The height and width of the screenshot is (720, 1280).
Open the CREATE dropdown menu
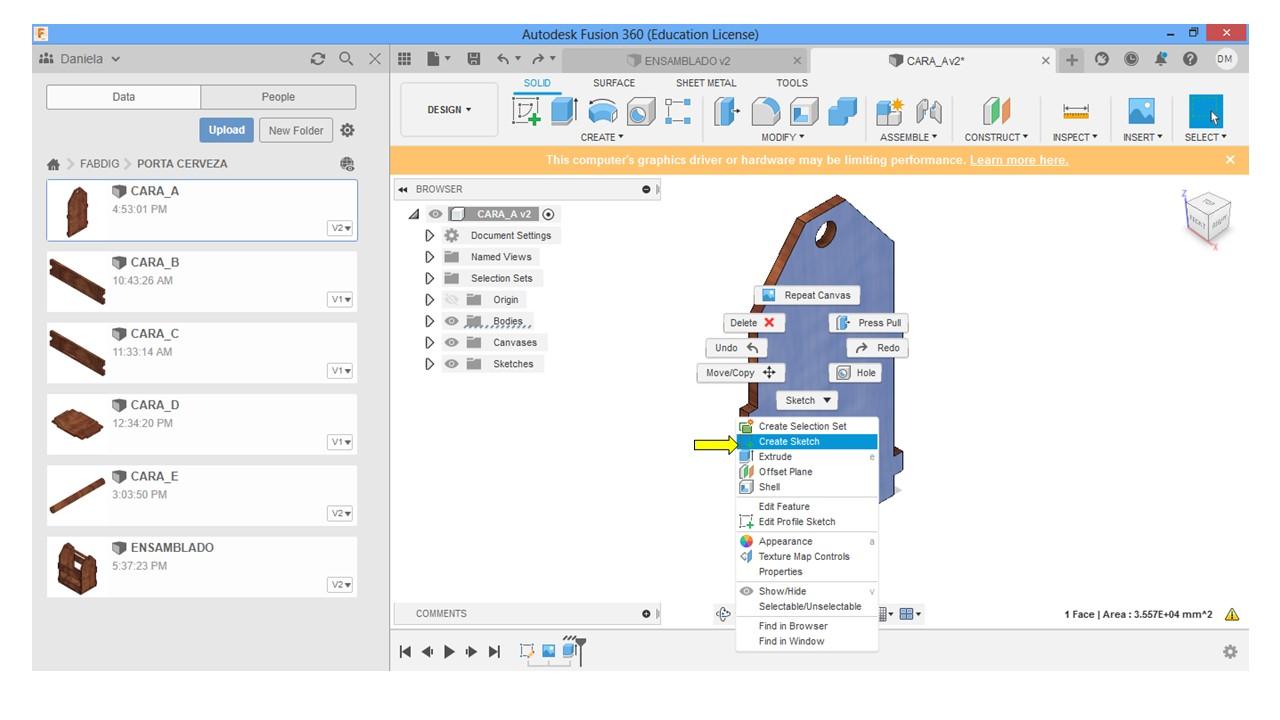[x=602, y=137]
